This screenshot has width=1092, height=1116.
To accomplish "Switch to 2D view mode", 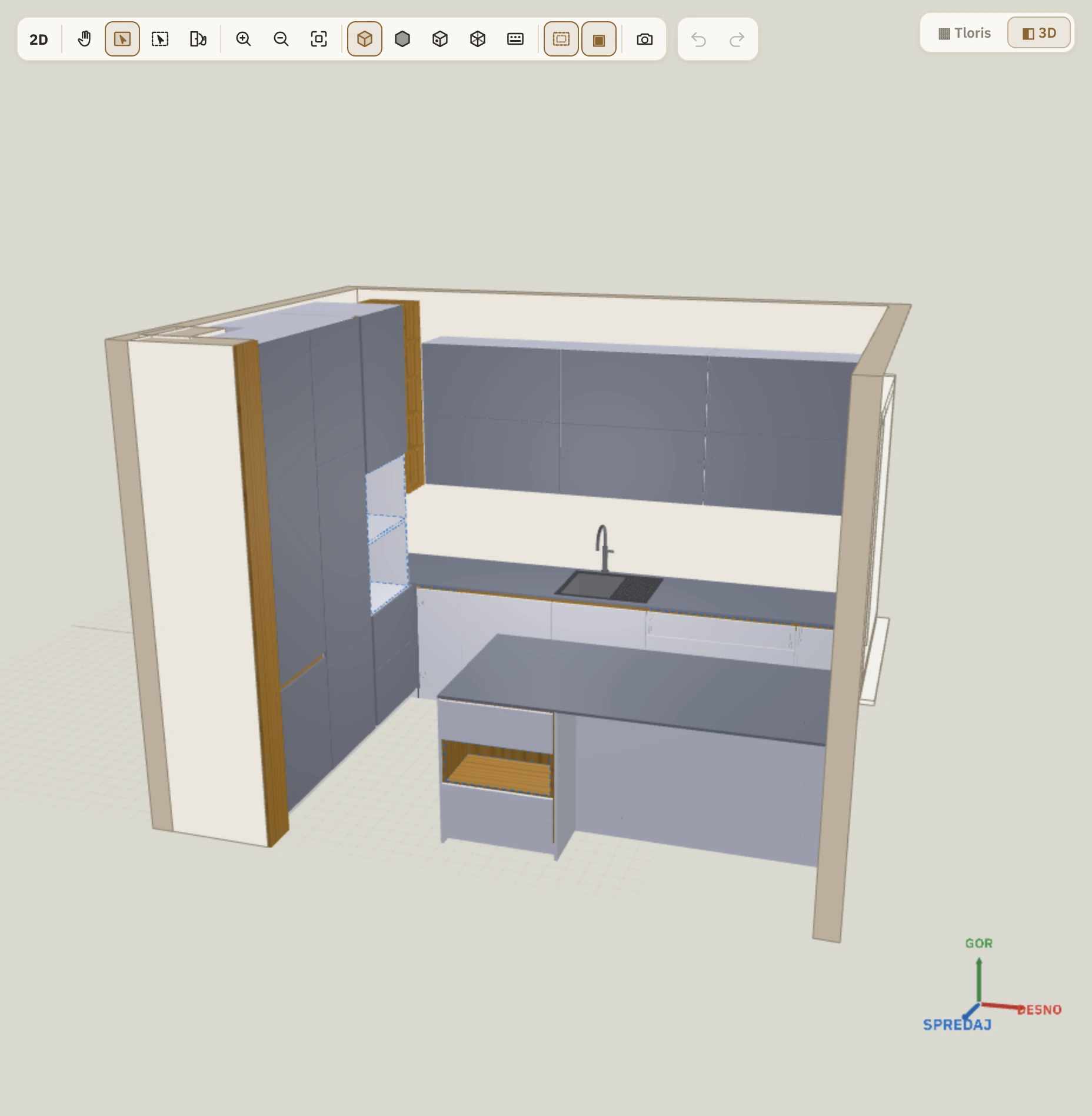I will pyautogui.click(x=39, y=39).
